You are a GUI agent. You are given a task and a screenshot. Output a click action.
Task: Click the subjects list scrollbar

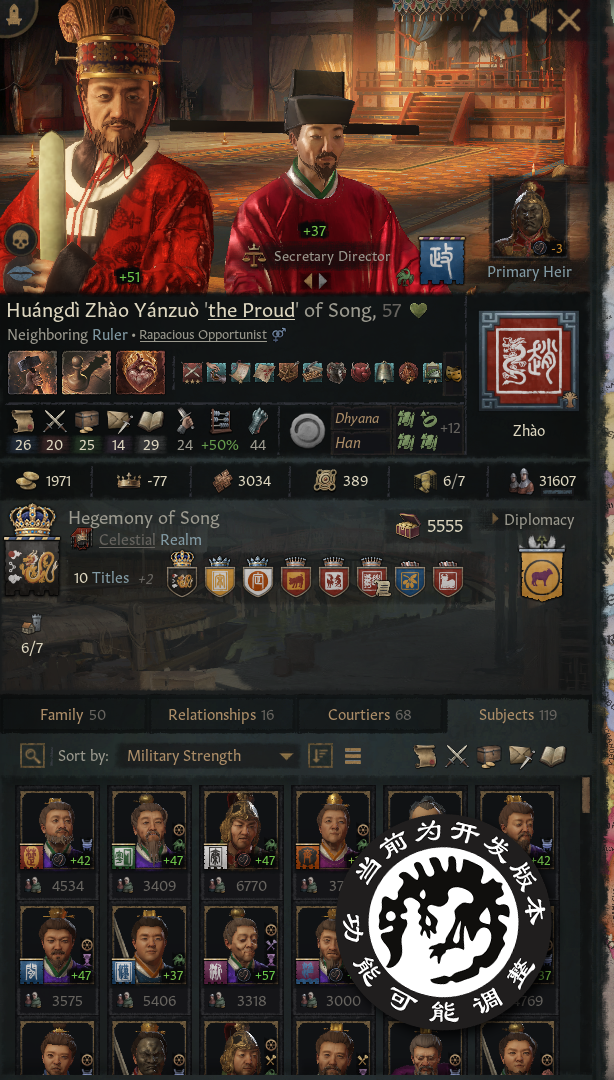coord(586,795)
